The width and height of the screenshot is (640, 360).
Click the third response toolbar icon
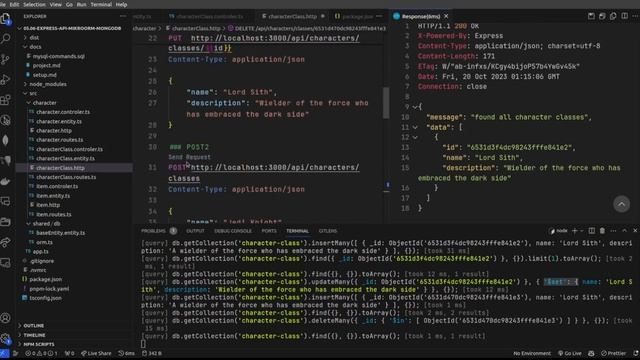pyautogui.click(x=613, y=16)
